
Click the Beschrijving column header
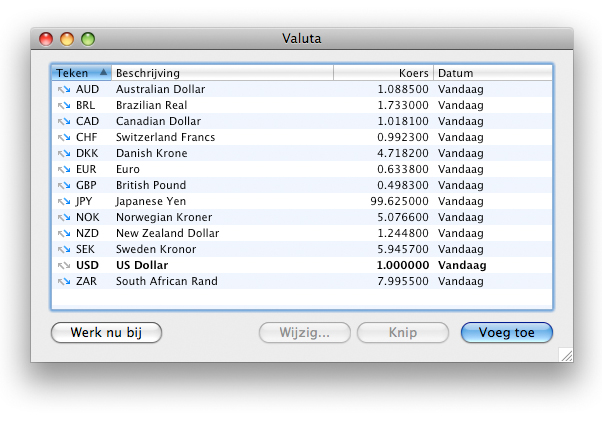[x=223, y=73]
